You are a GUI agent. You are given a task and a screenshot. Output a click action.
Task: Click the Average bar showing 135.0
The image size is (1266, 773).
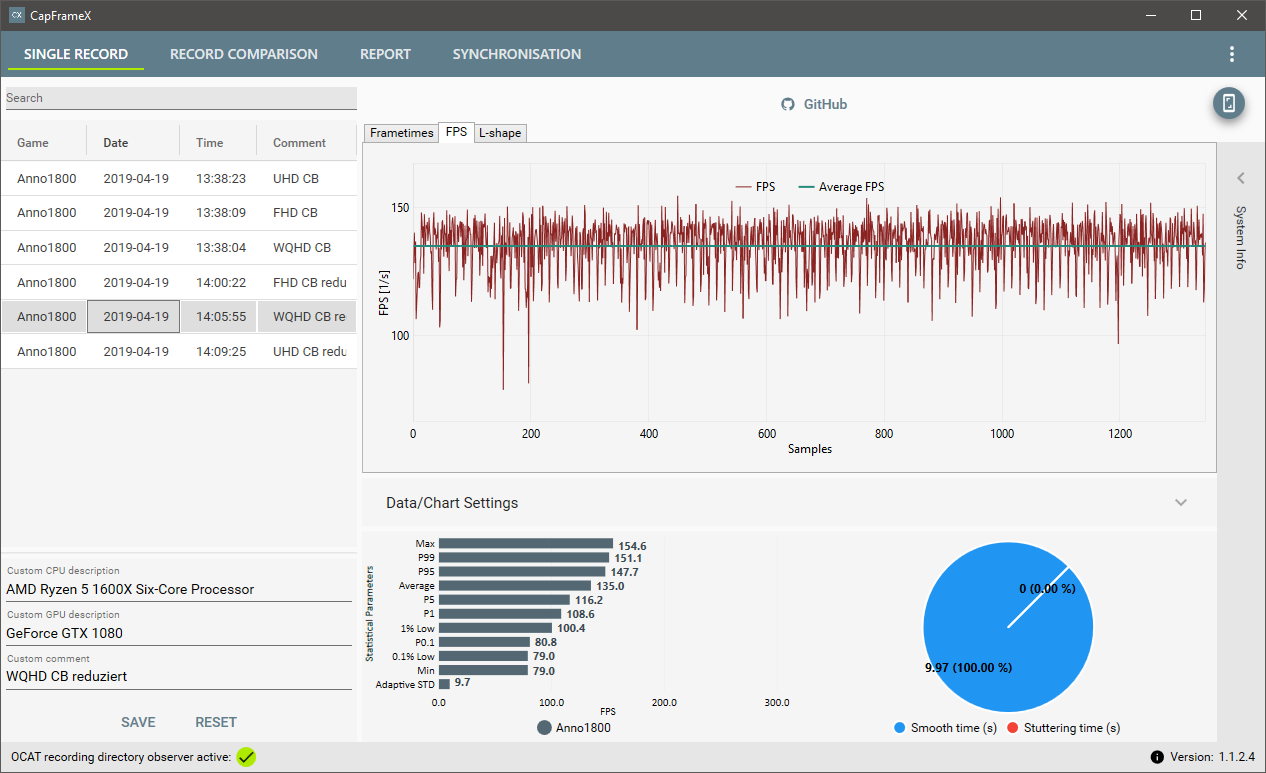[x=515, y=586]
